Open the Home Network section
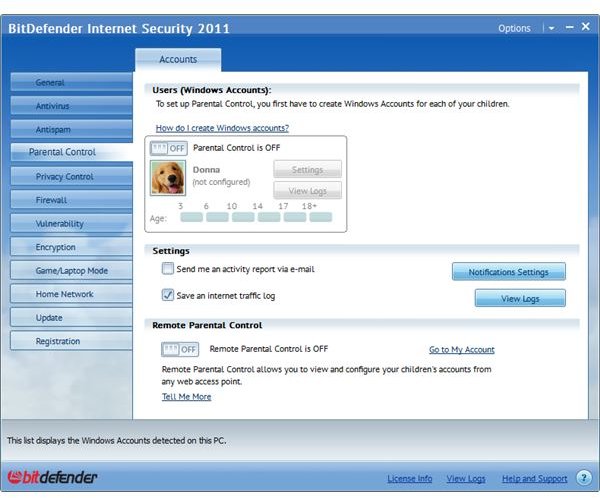 [72, 294]
